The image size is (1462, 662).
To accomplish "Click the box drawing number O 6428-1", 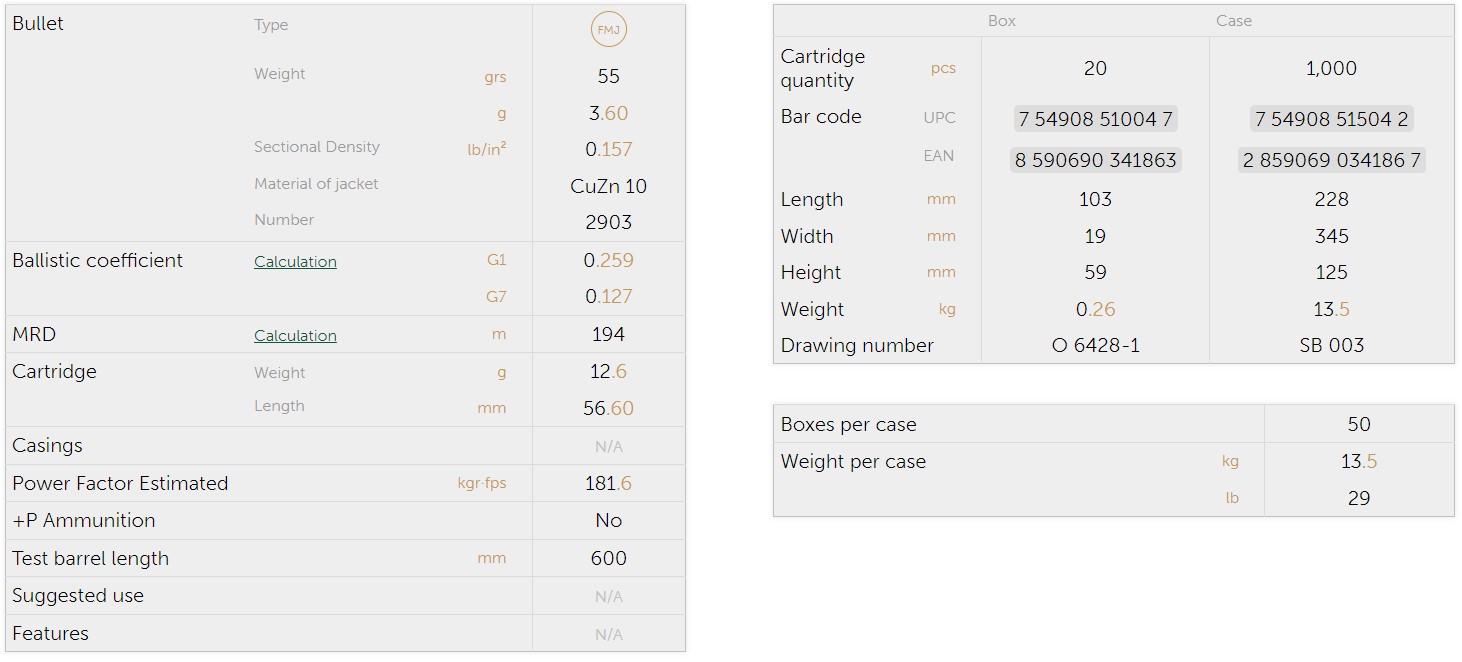I will tap(1095, 346).
